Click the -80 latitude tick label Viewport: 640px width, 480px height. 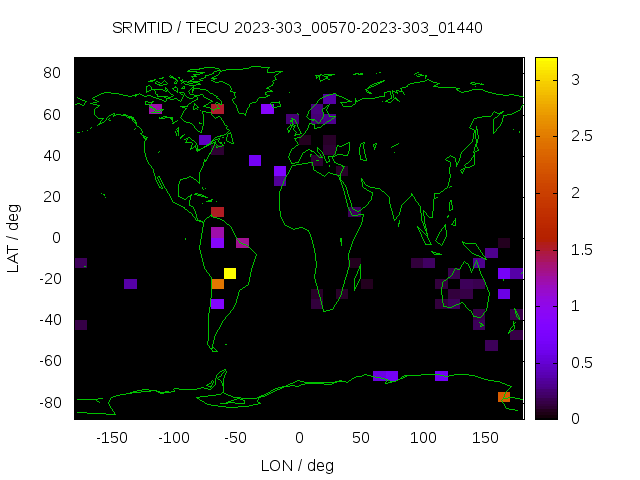click(x=50, y=402)
